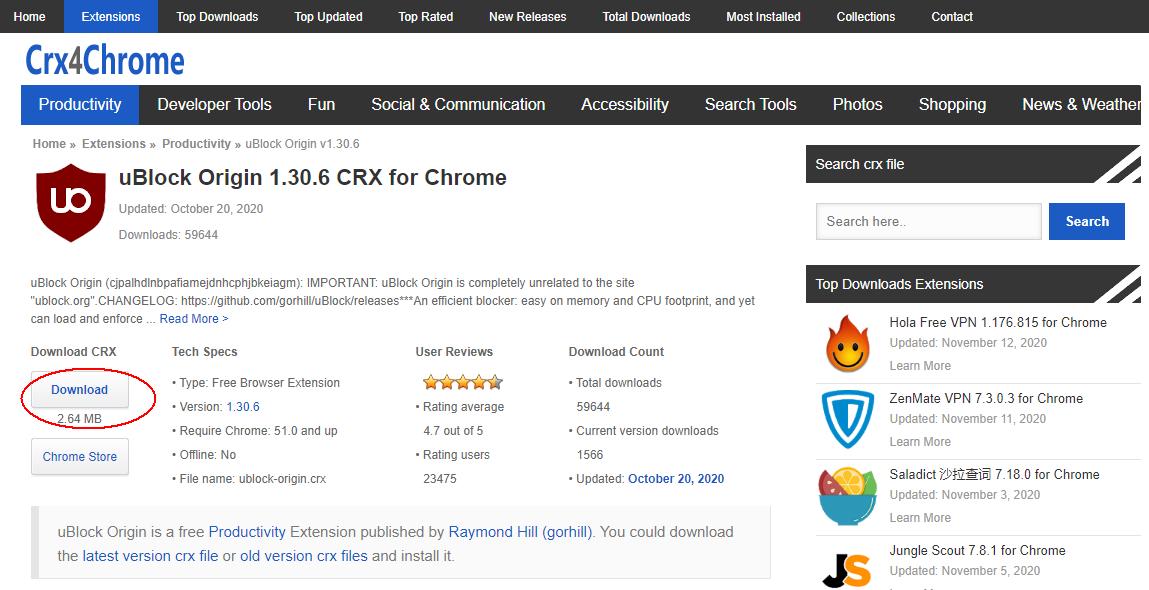The image size is (1149, 590).
Task: Select the Accessibility category tab
Action: click(x=624, y=105)
